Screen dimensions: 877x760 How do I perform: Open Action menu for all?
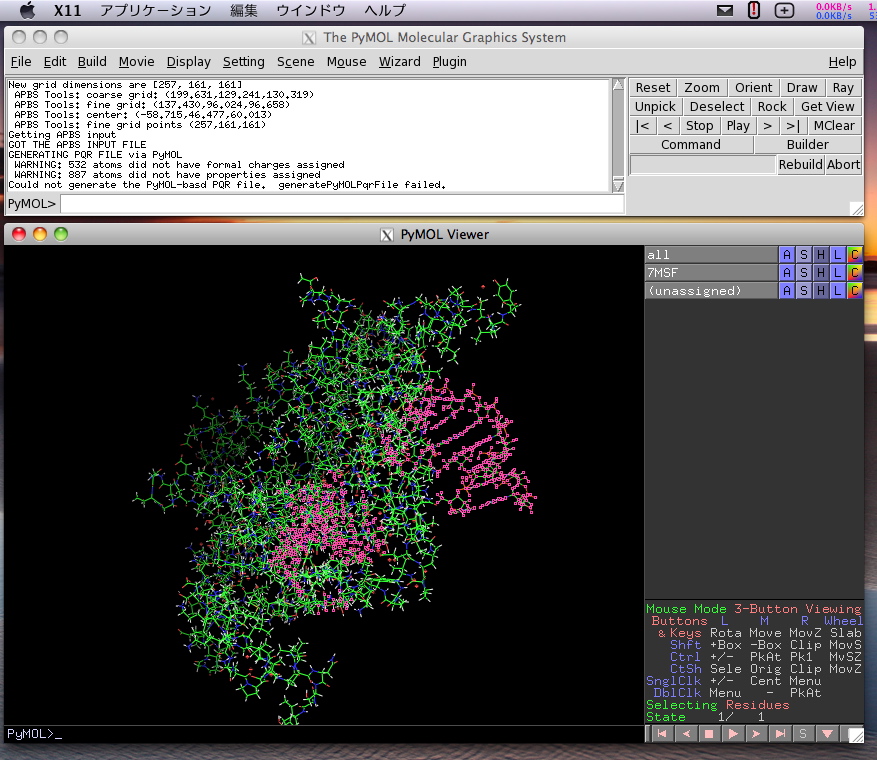(x=787, y=255)
